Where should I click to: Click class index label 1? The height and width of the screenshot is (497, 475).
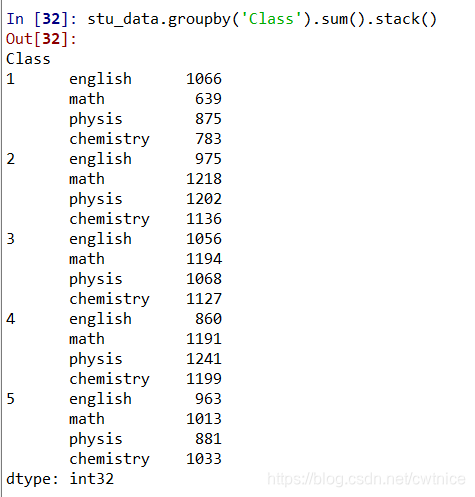point(11,79)
